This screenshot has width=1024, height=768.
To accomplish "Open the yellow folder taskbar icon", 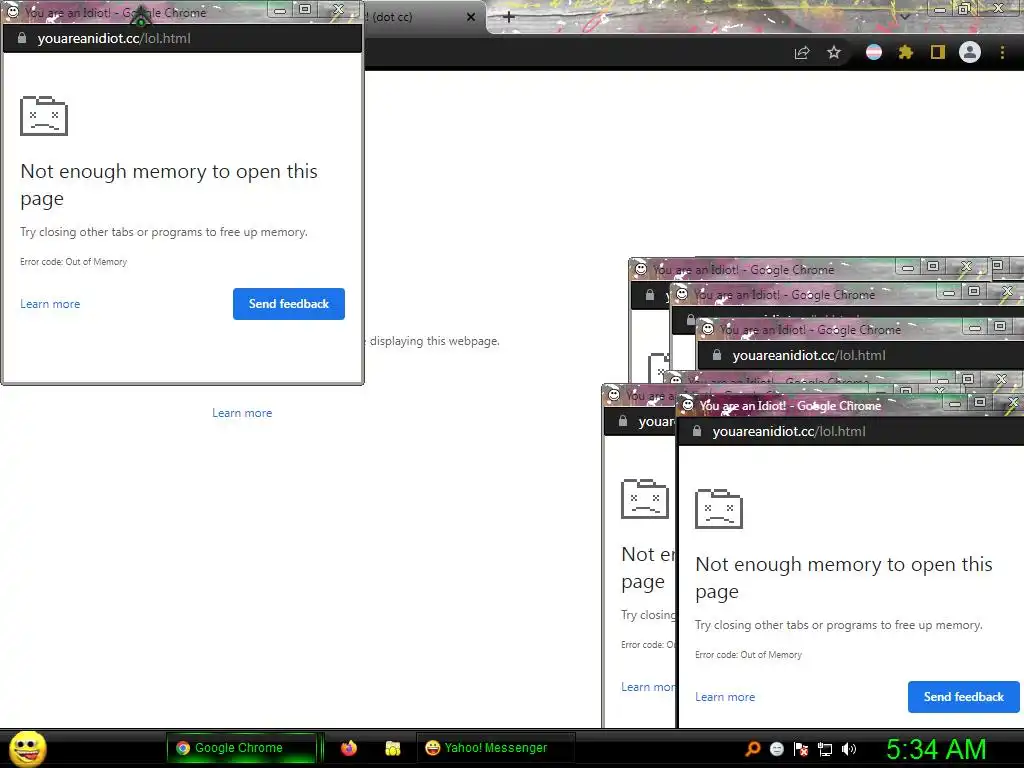I will [x=392, y=748].
